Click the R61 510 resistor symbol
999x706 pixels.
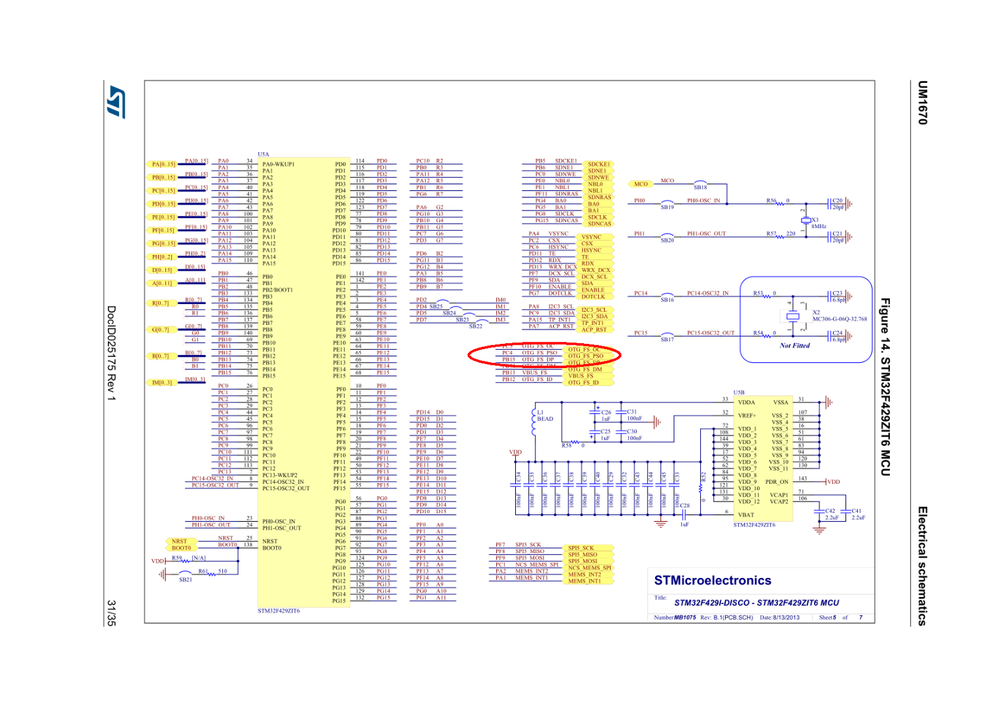click(x=212, y=573)
